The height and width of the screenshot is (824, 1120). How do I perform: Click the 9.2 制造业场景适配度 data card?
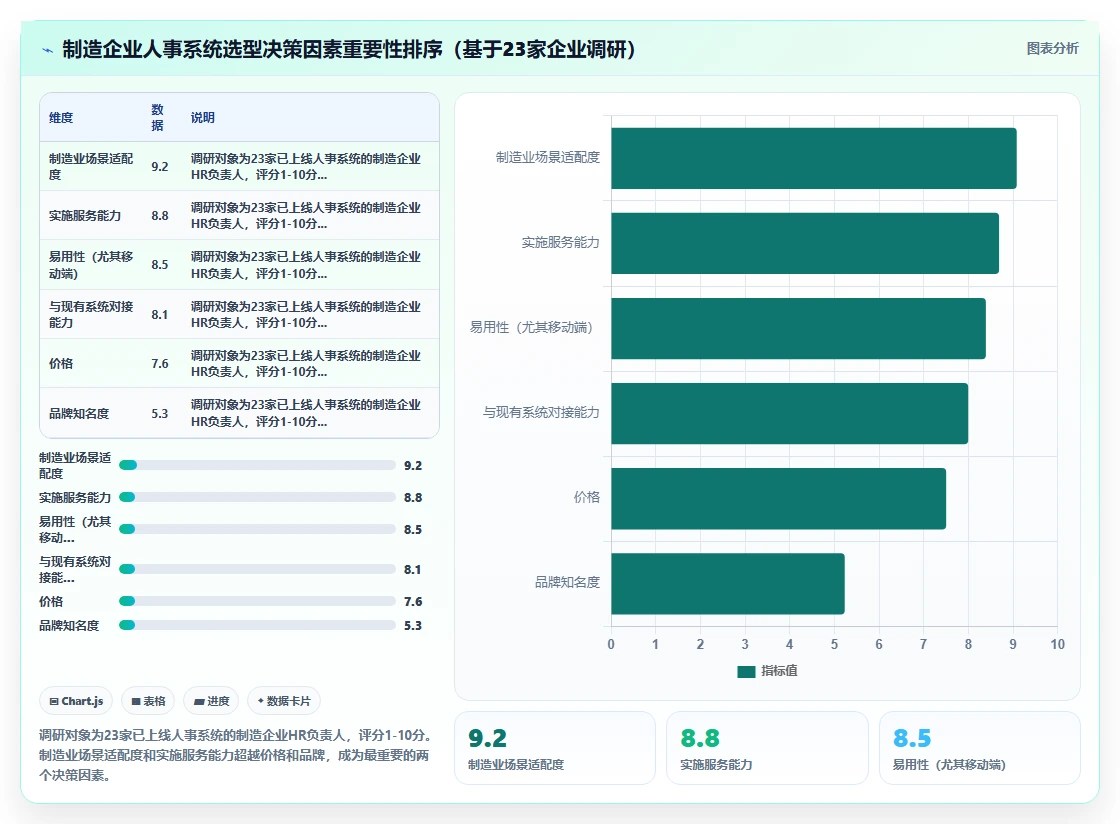[x=555, y=748]
